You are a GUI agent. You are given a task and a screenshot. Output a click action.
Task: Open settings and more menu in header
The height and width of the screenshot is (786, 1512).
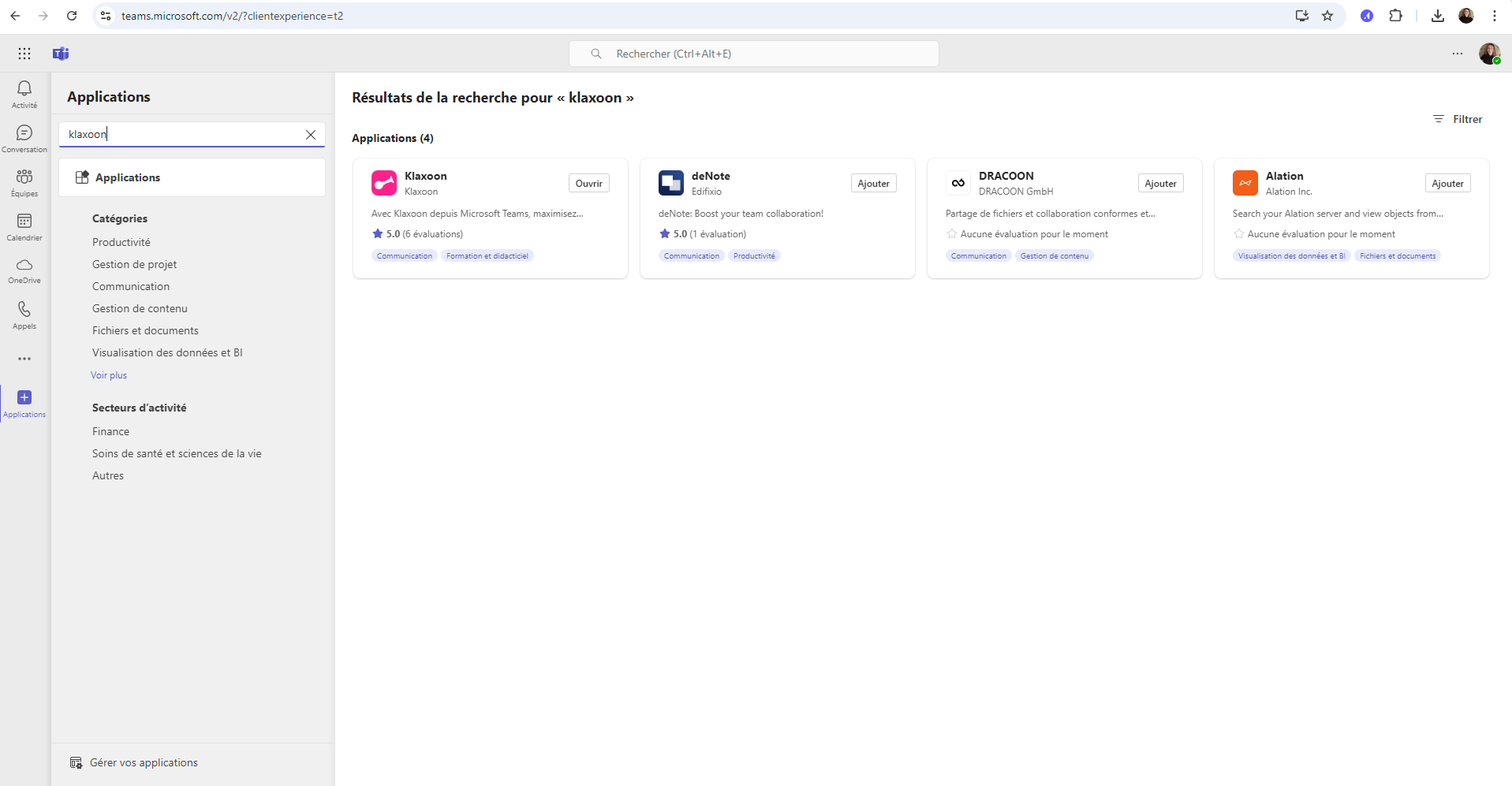click(x=1457, y=54)
